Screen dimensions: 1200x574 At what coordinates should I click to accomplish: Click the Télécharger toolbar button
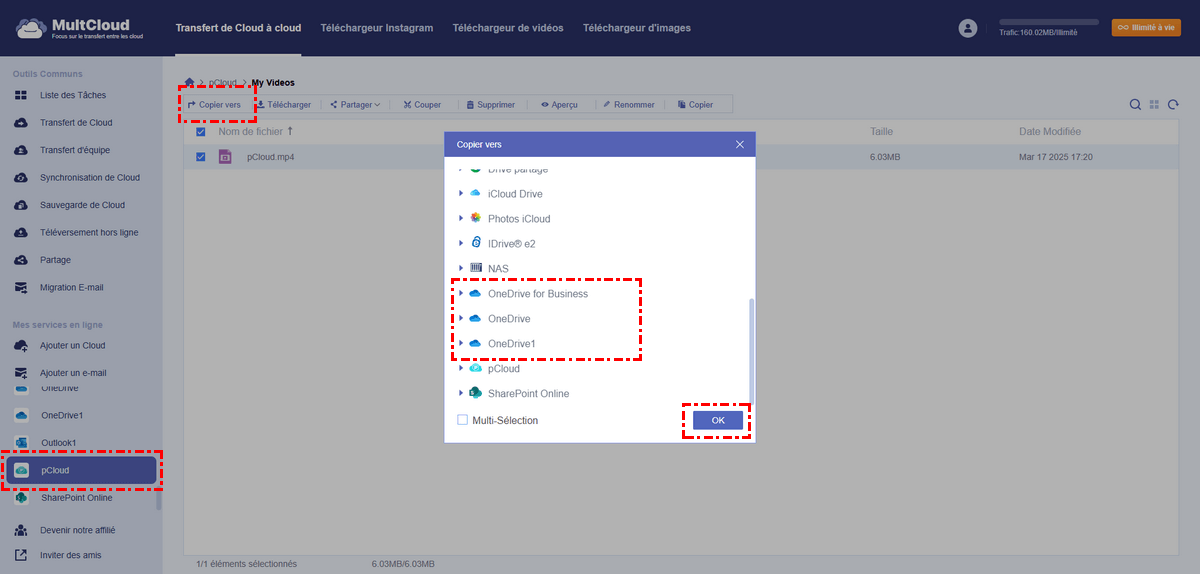283,105
